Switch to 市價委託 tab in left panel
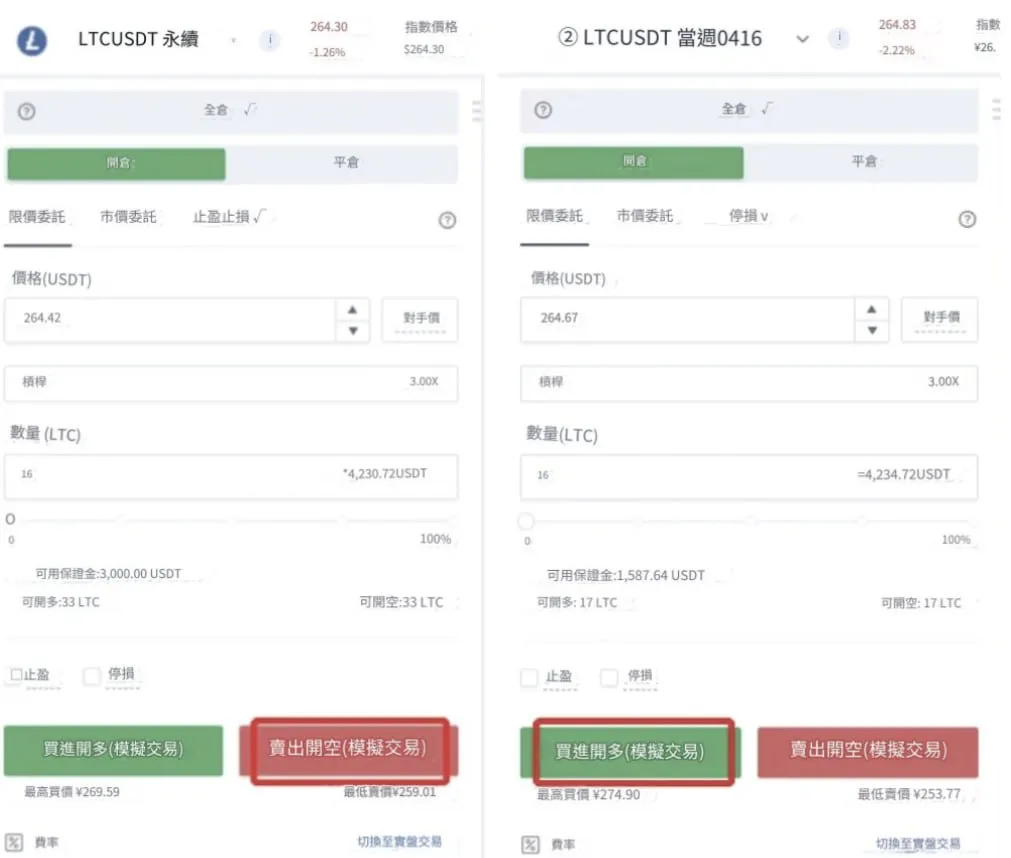 (x=128, y=216)
